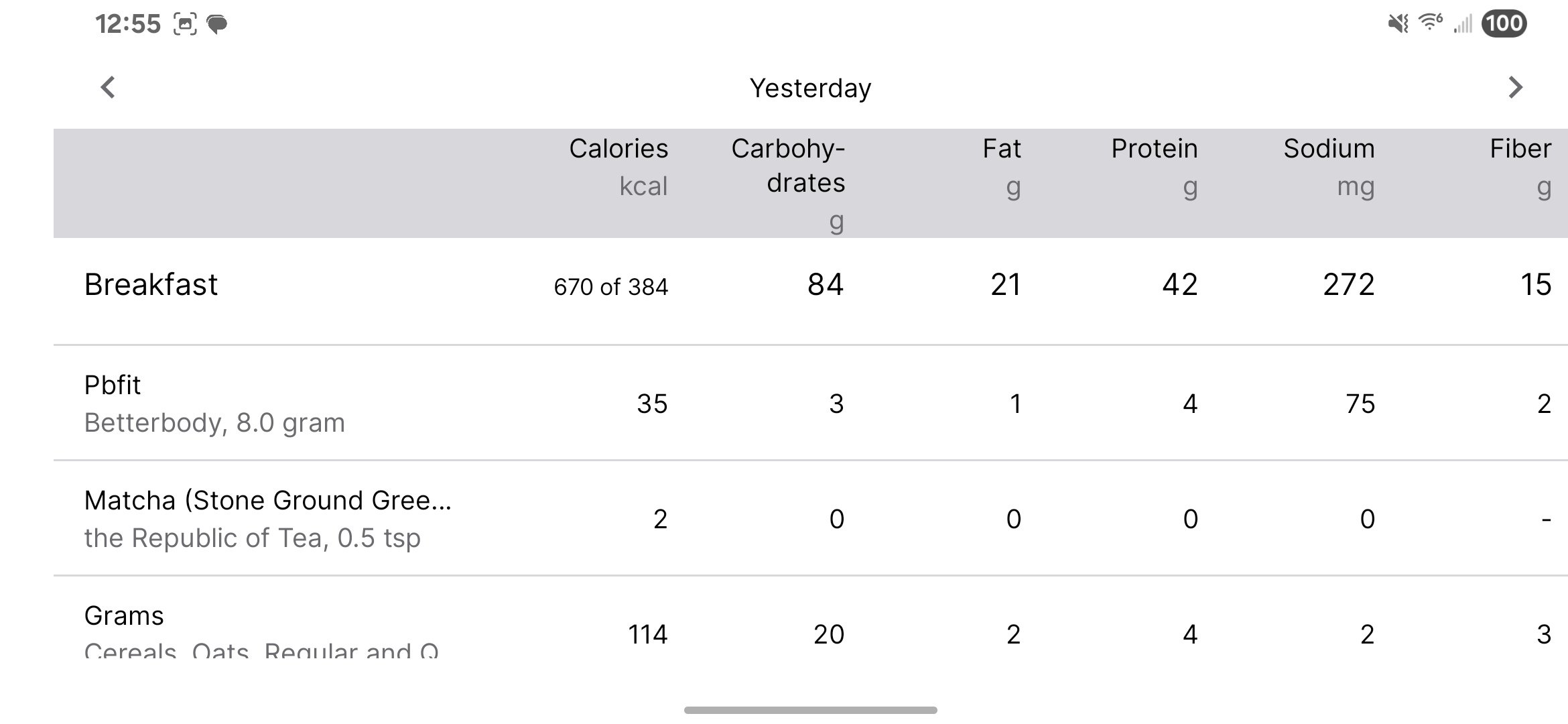This screenshot has height=724, width=1568.
Task: Tap the battery 100 indicator
Action: coord(1504,23)
